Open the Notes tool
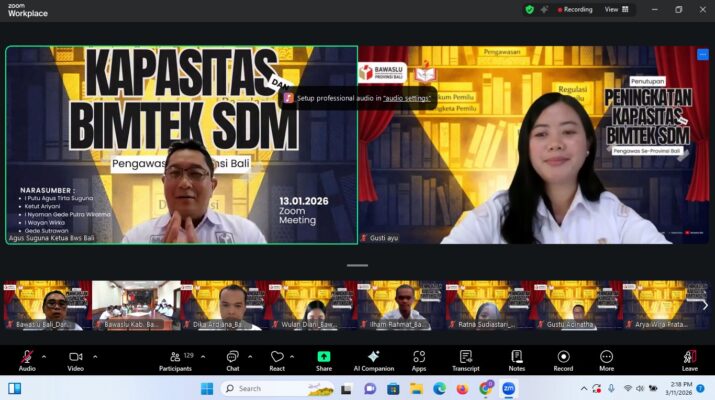The image size is (715, 400). pos(516,357)
